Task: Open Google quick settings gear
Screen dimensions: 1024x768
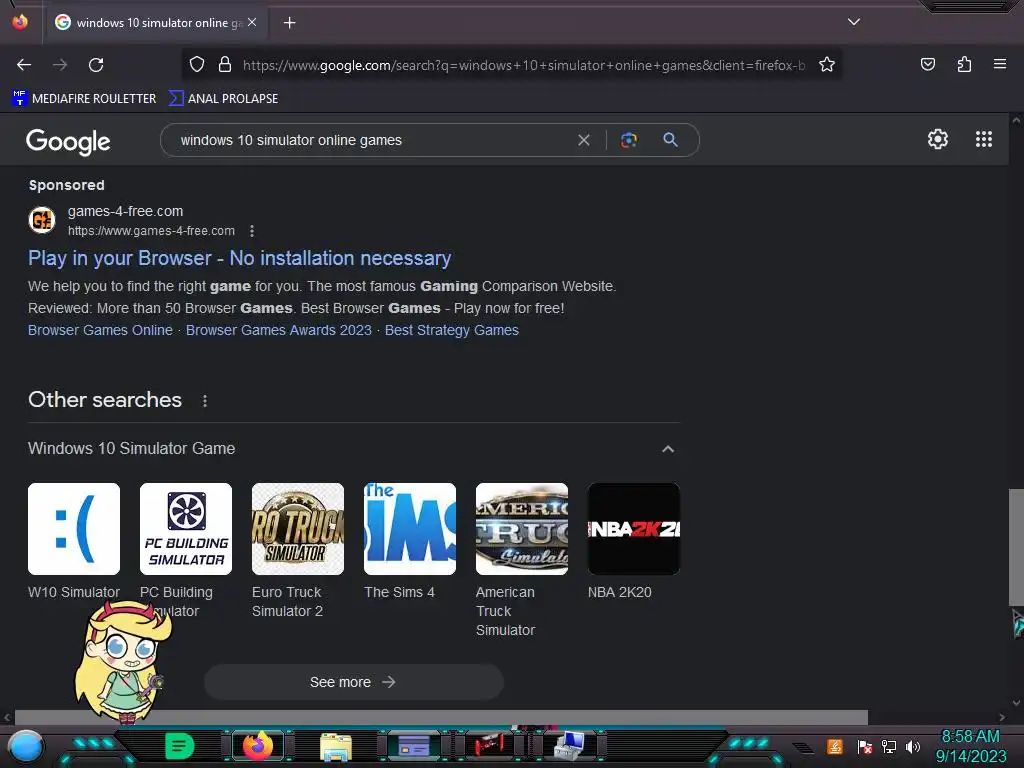Action: tap(938, 139)
